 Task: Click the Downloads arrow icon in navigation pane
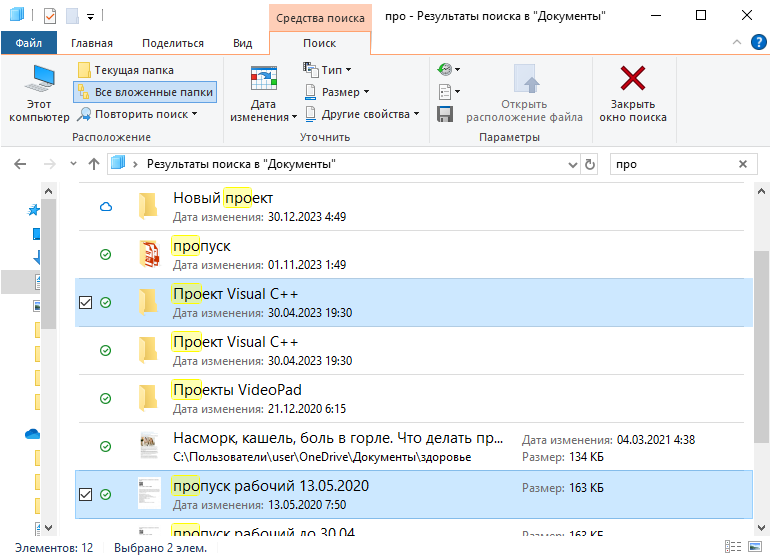coord(36,258)
